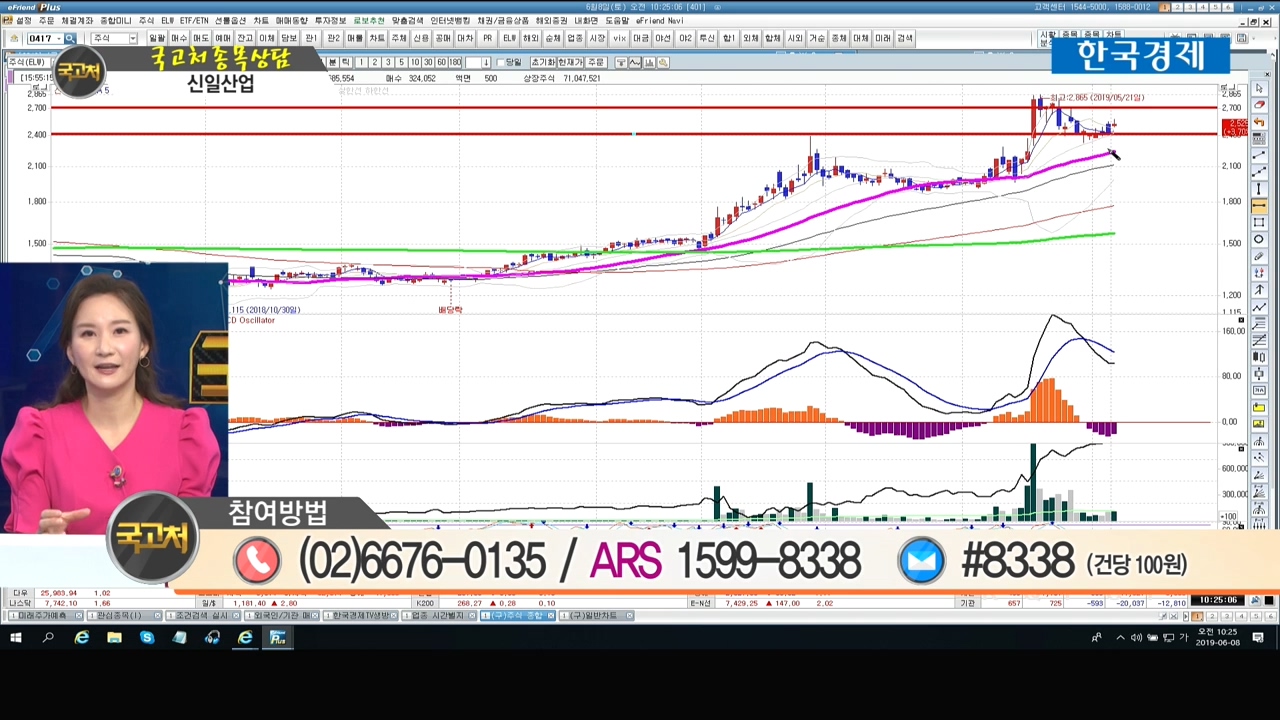Expand the stock code 0417 dropdown arrow
1280x720 pixels.
(58, 38)
